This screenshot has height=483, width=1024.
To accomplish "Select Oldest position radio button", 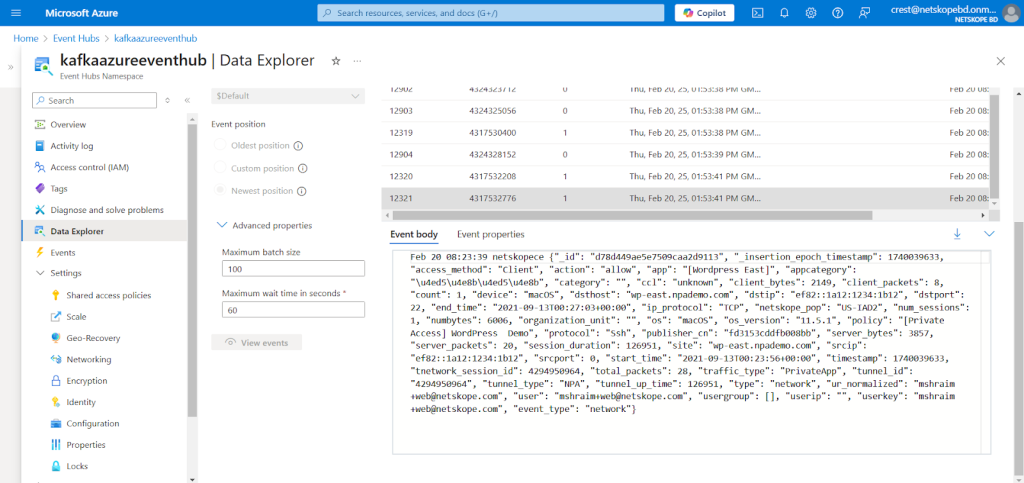I will 220,146.
